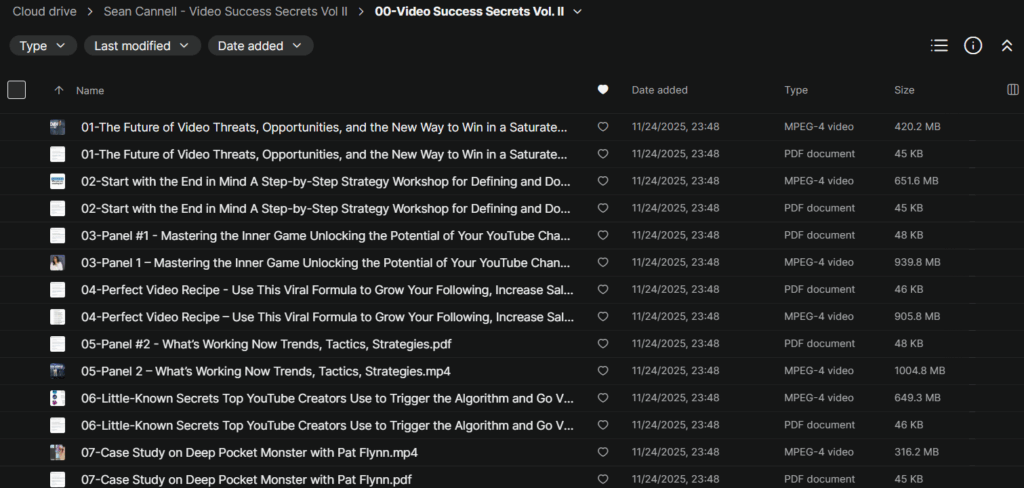Image resolution: width=1024 pixels, height=488 pixels.
Task: Go to Sean Cannell Video Success Secrets breadcrumb
Action: pos(226,12)
